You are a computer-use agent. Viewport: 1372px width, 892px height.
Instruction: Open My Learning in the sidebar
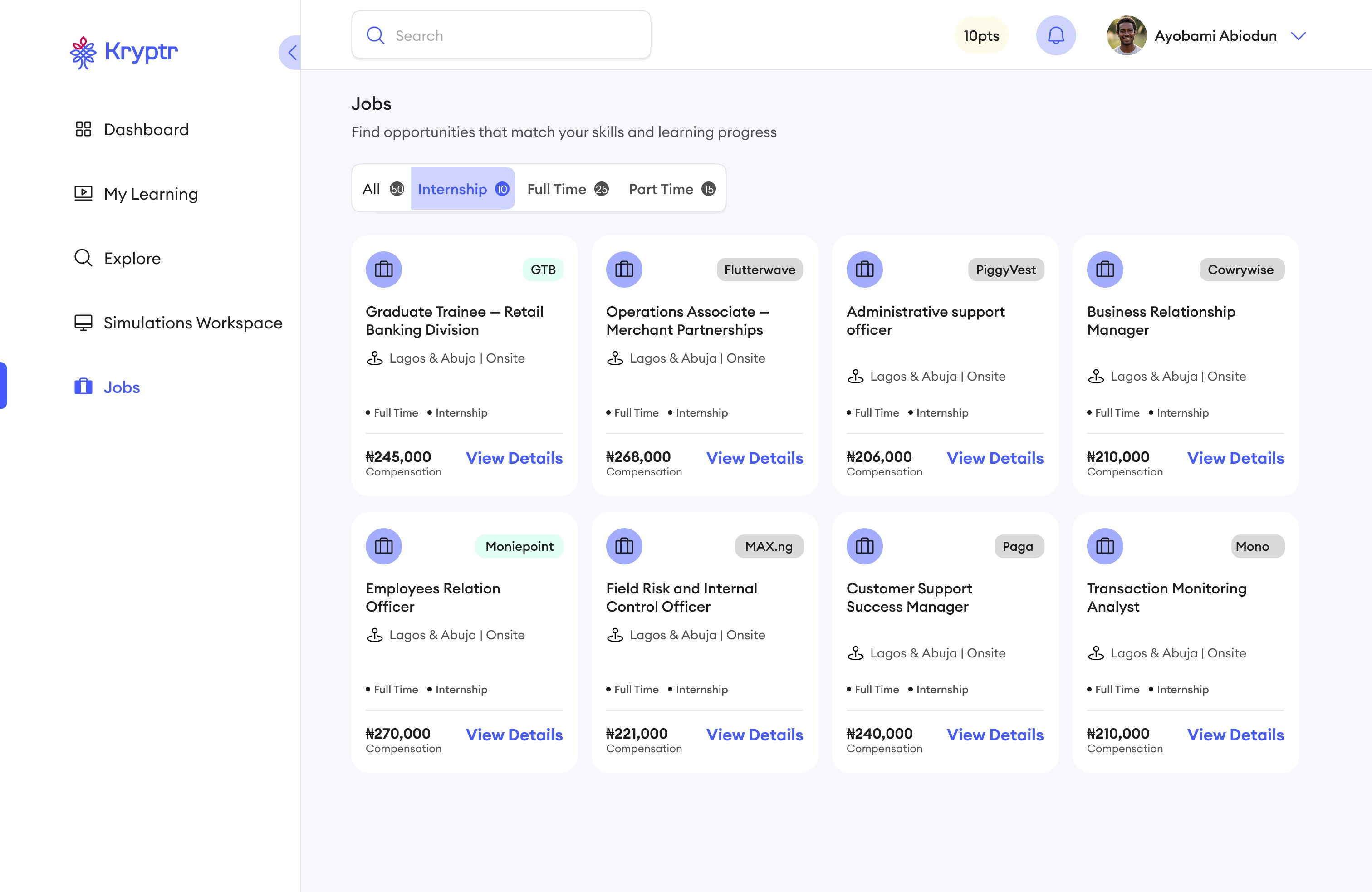136,194
